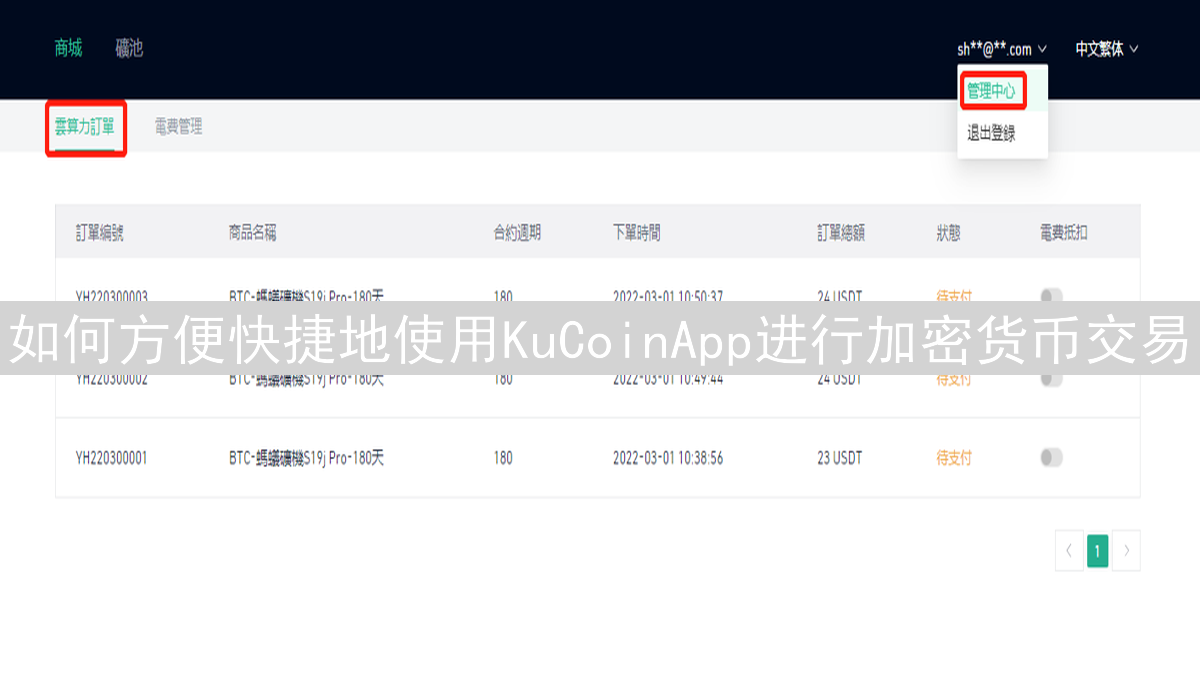Toggle 電費抵扣 switch for order YH220300001
Image resolution: width=1200 pixels, height=675 pixels.
point(1051,458)
